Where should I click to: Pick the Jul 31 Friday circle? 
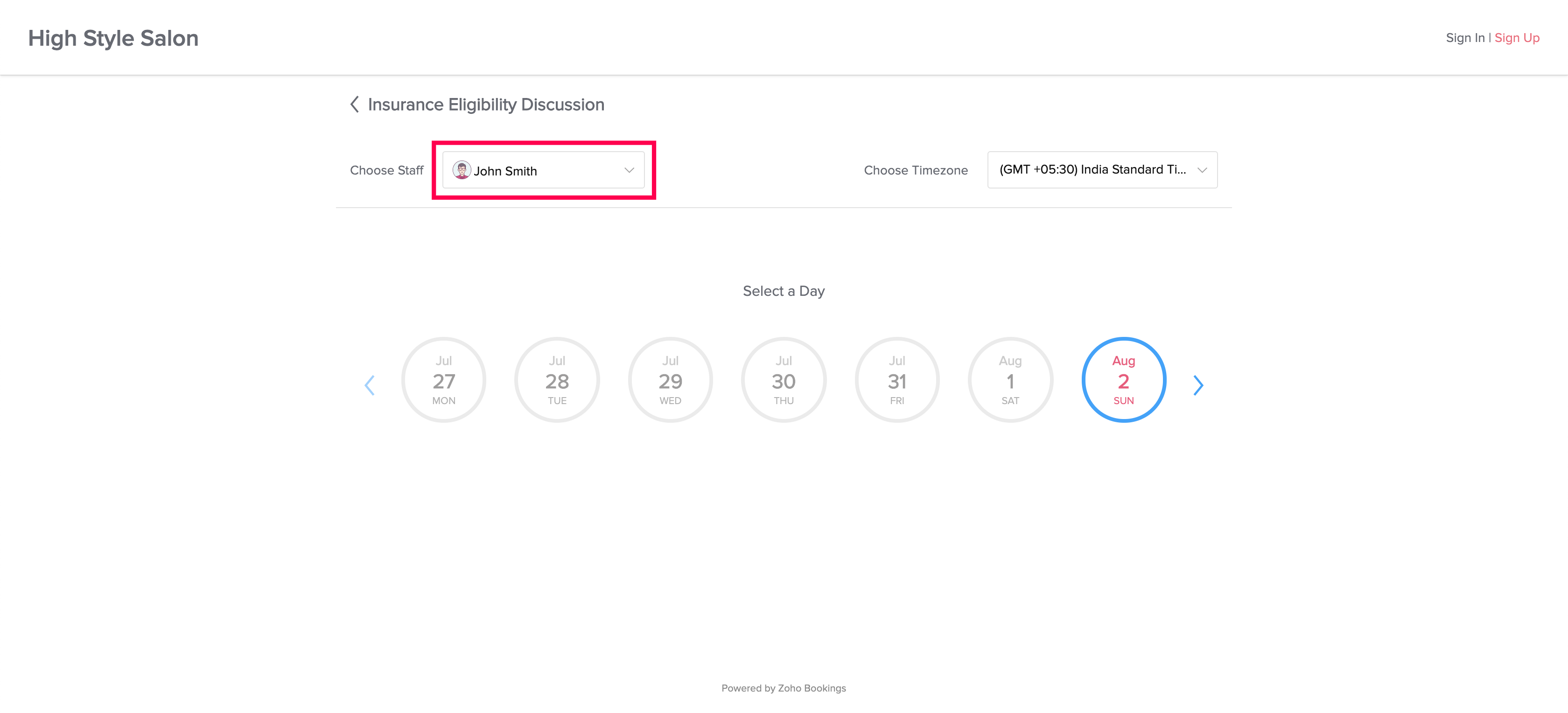coord(896,380)
